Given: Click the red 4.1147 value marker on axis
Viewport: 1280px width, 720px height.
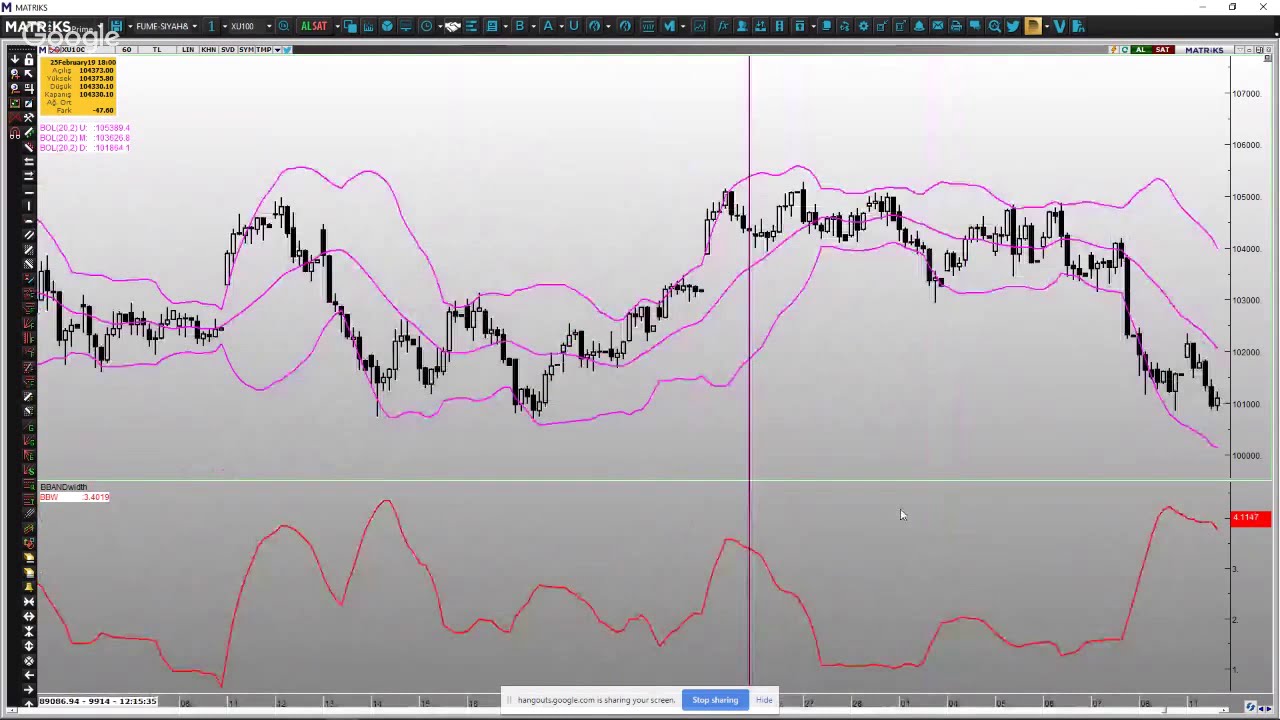Looking at the screenshot, I should (1250, 517).
